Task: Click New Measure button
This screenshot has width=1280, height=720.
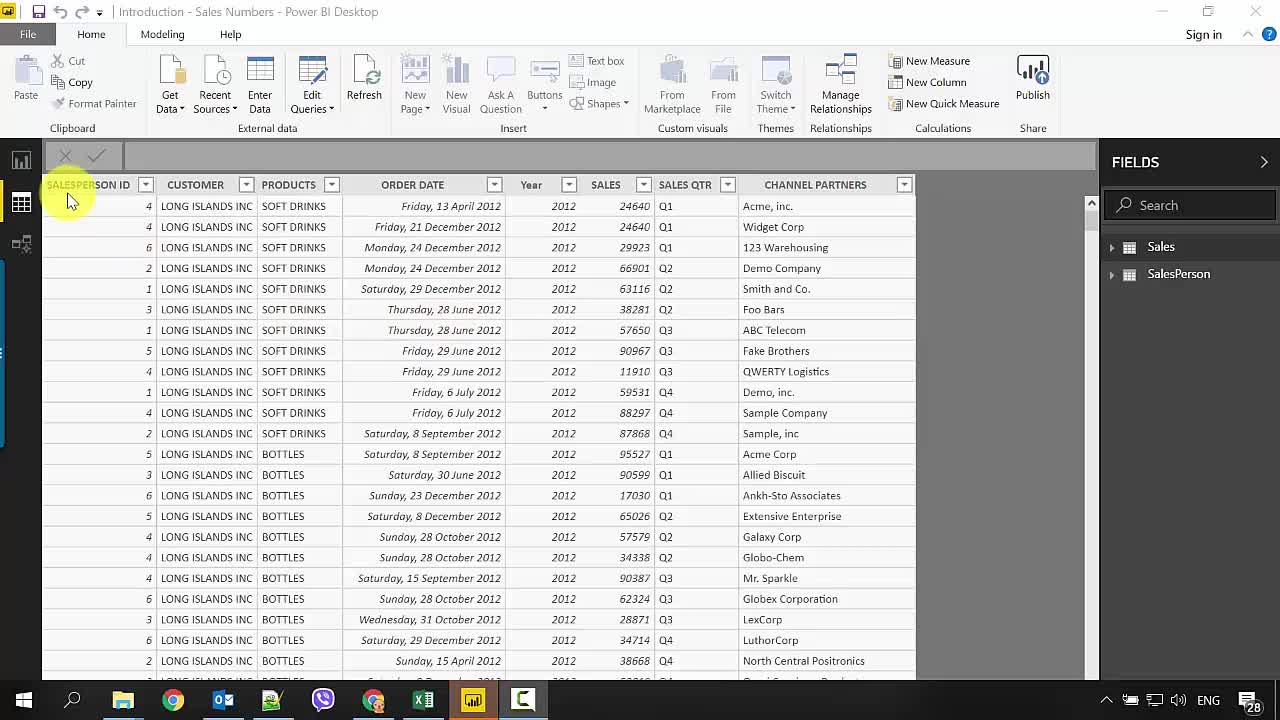Action: [x=929, y=61]
